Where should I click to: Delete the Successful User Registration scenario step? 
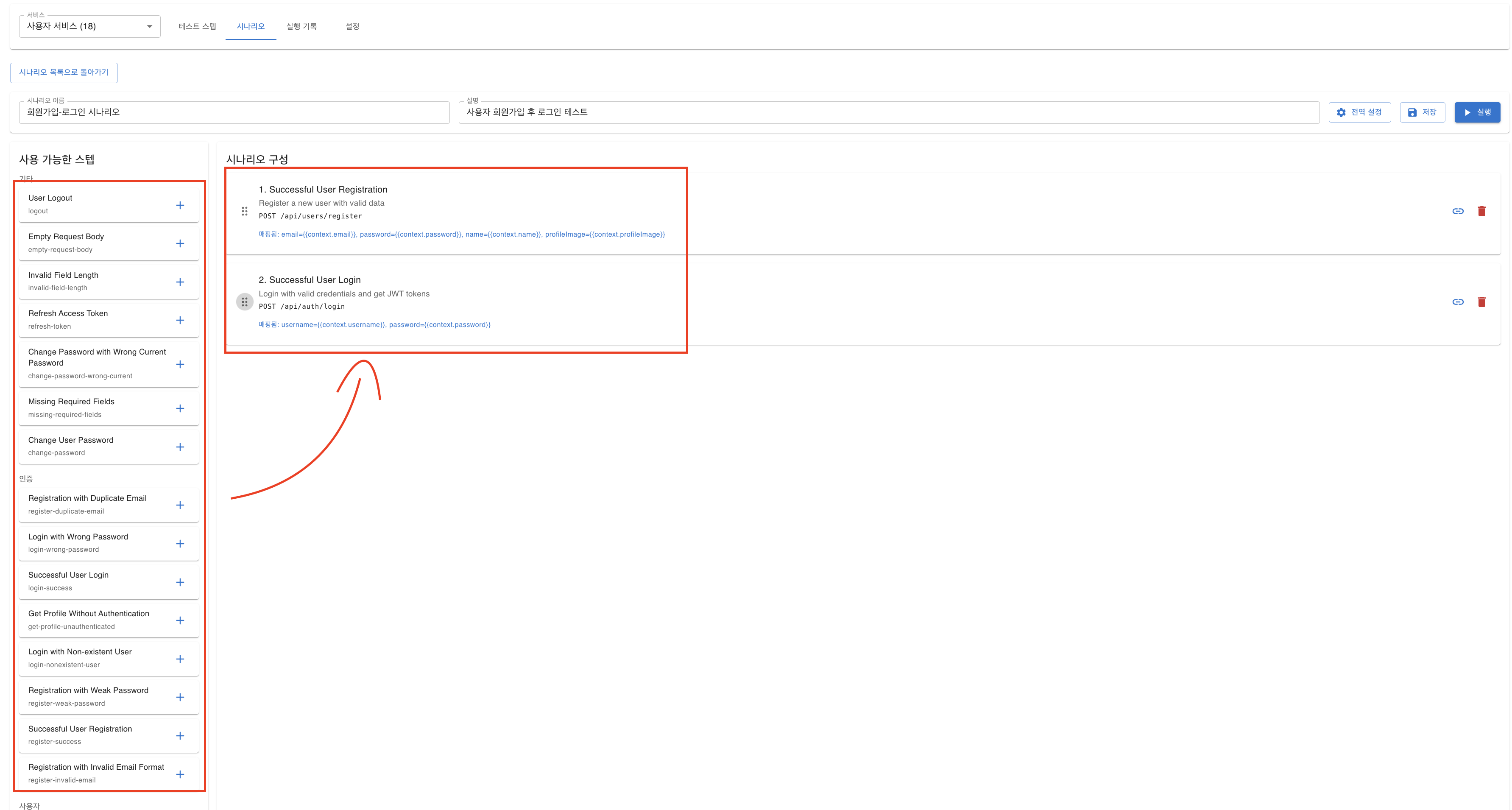point(1481,211)
